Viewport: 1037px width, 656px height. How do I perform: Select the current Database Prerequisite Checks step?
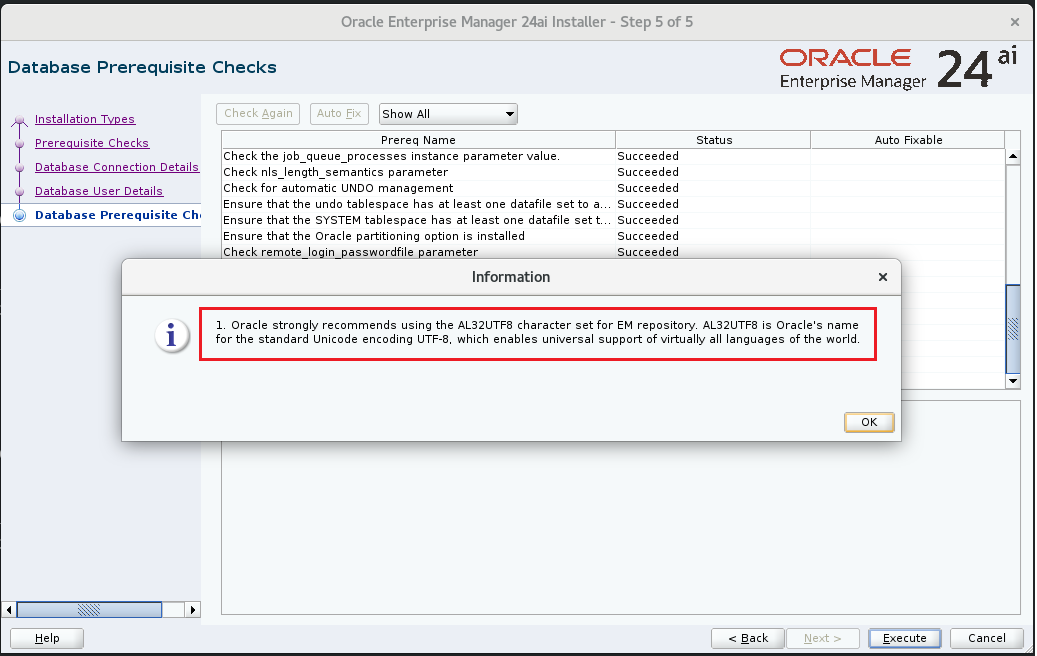pyautogui.click(x=118, y=215)
